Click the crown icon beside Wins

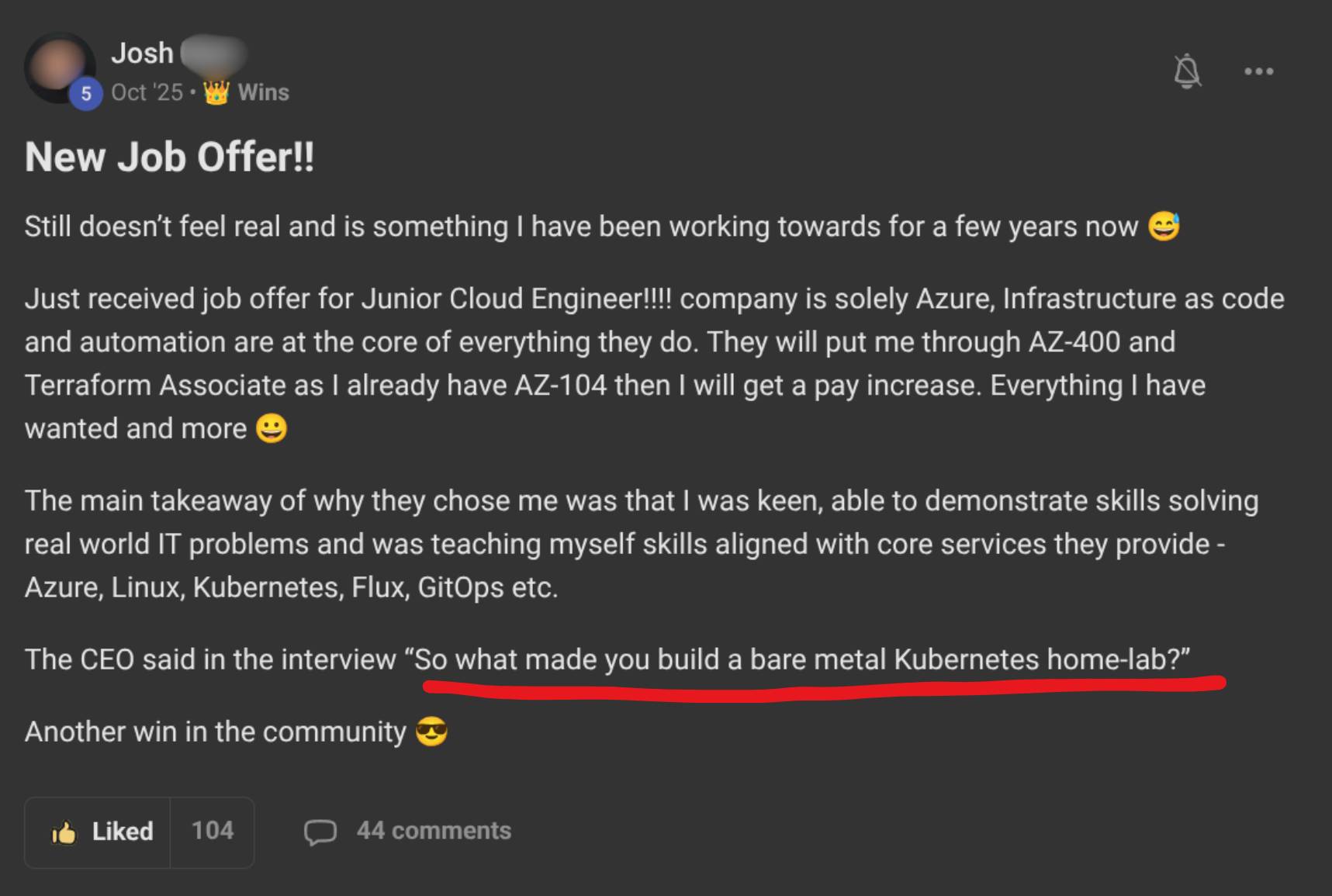(216, 92)
